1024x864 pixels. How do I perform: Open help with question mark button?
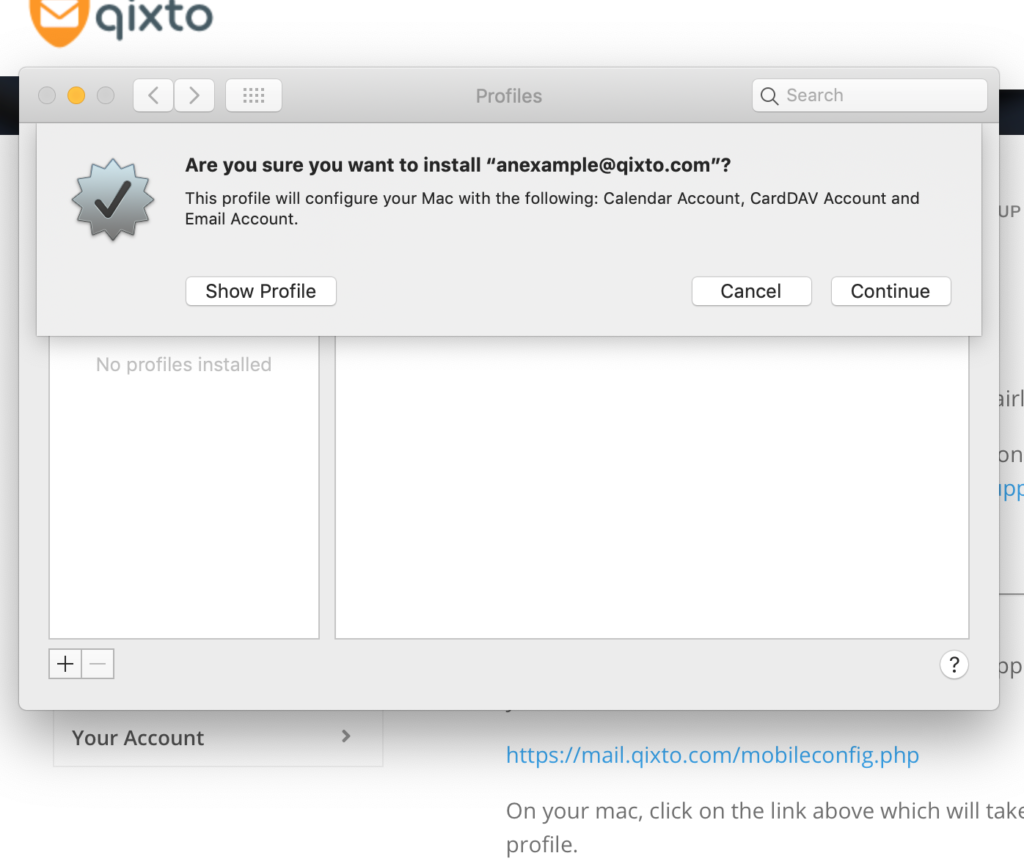[x=954, y=665]
